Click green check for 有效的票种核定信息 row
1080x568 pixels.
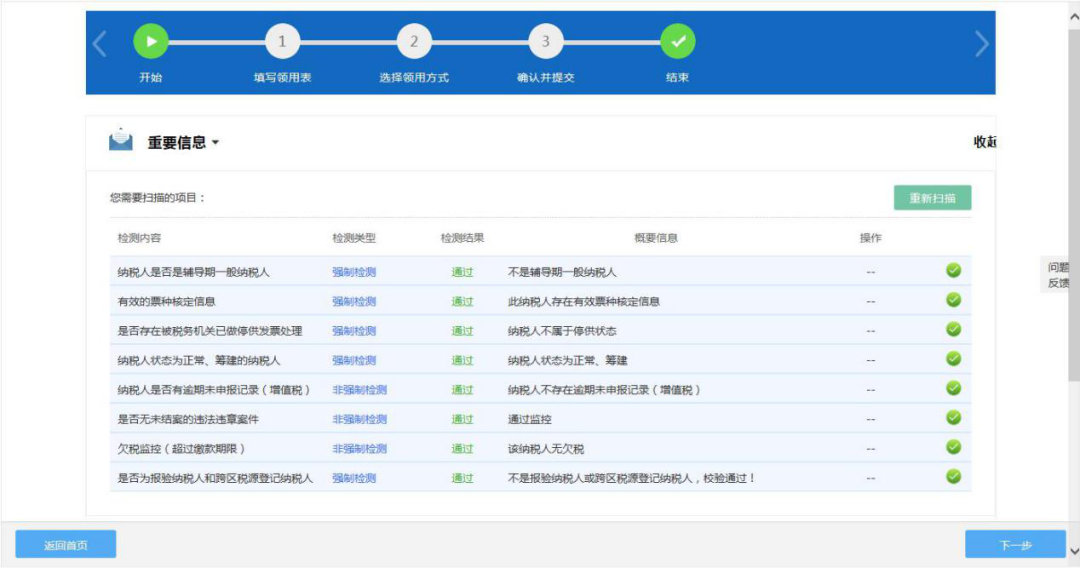(x=953, y=300)
